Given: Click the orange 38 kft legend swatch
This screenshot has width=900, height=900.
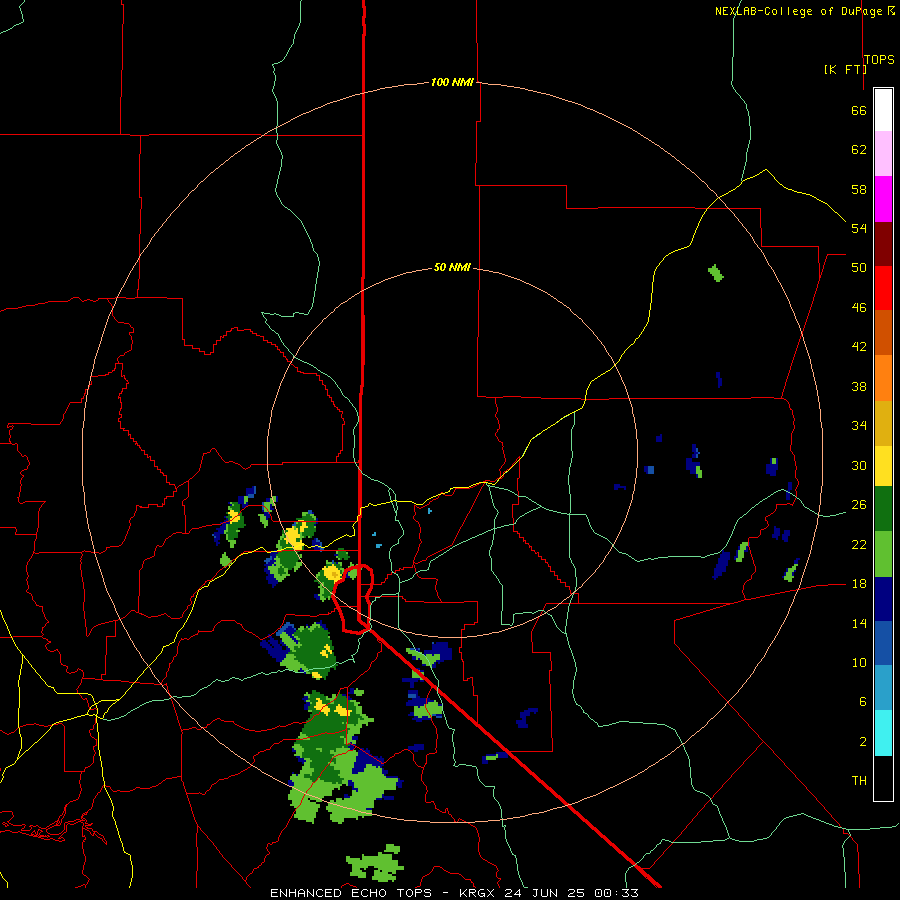Looking at the screenshot, I should click(883, 378).
